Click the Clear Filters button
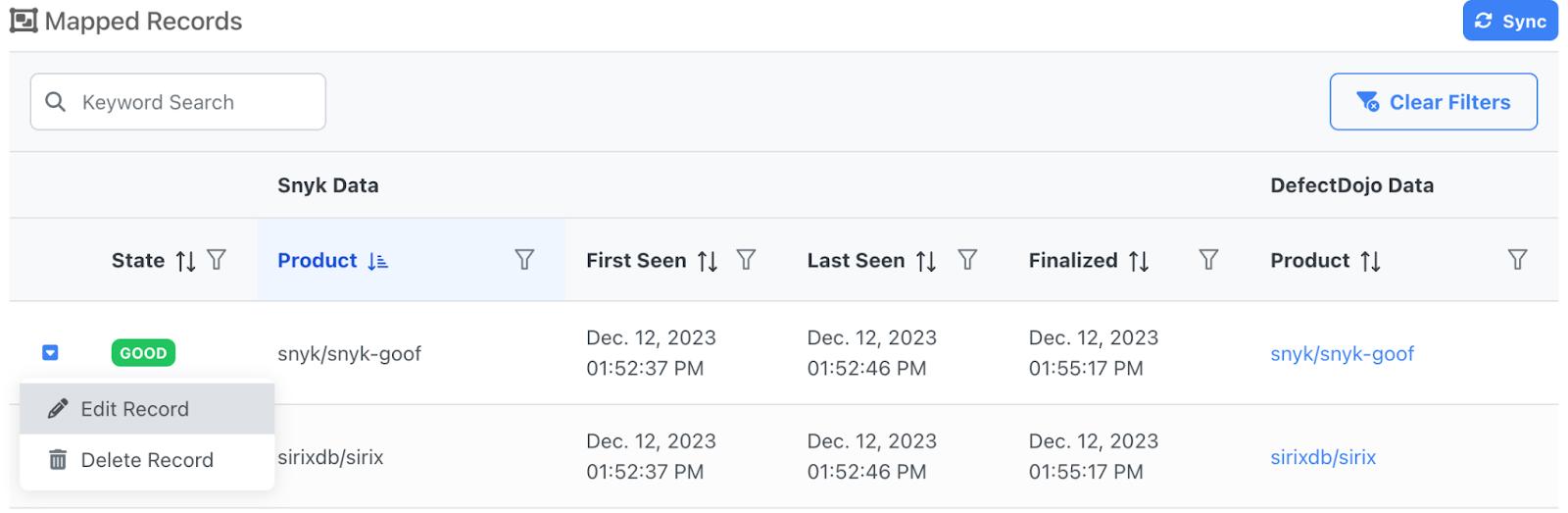 coord(1433,102)
